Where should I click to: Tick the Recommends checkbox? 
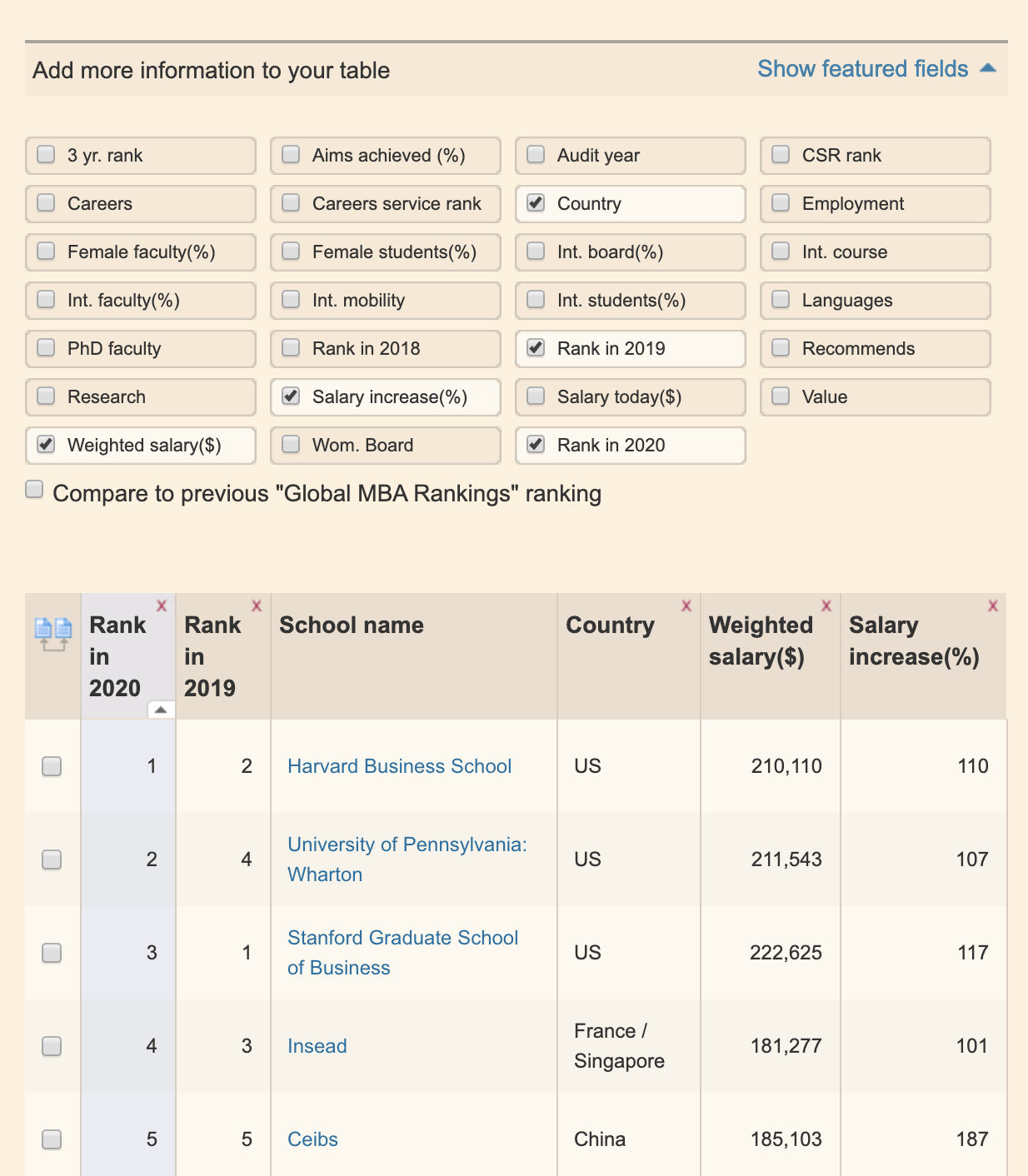pos(781,348)
